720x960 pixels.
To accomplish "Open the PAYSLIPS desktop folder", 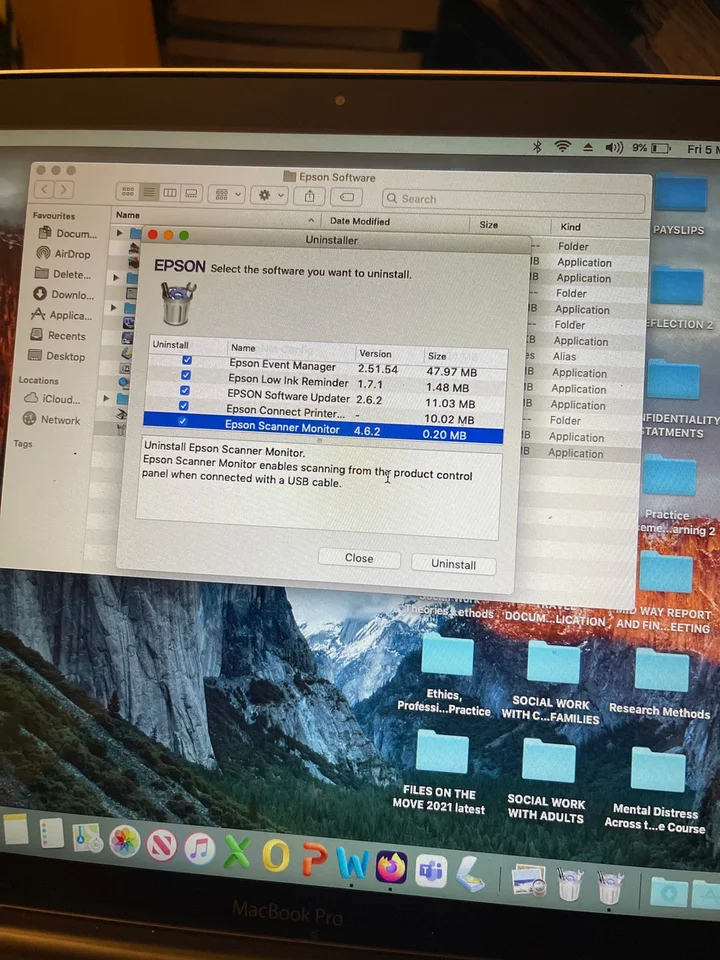I will (679, 204).
